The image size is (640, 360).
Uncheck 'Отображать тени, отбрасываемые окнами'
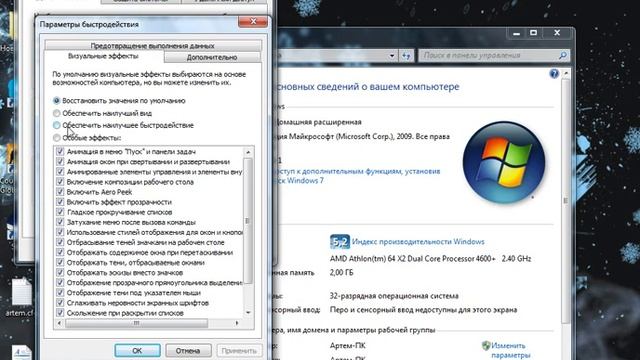click(60, 262)
